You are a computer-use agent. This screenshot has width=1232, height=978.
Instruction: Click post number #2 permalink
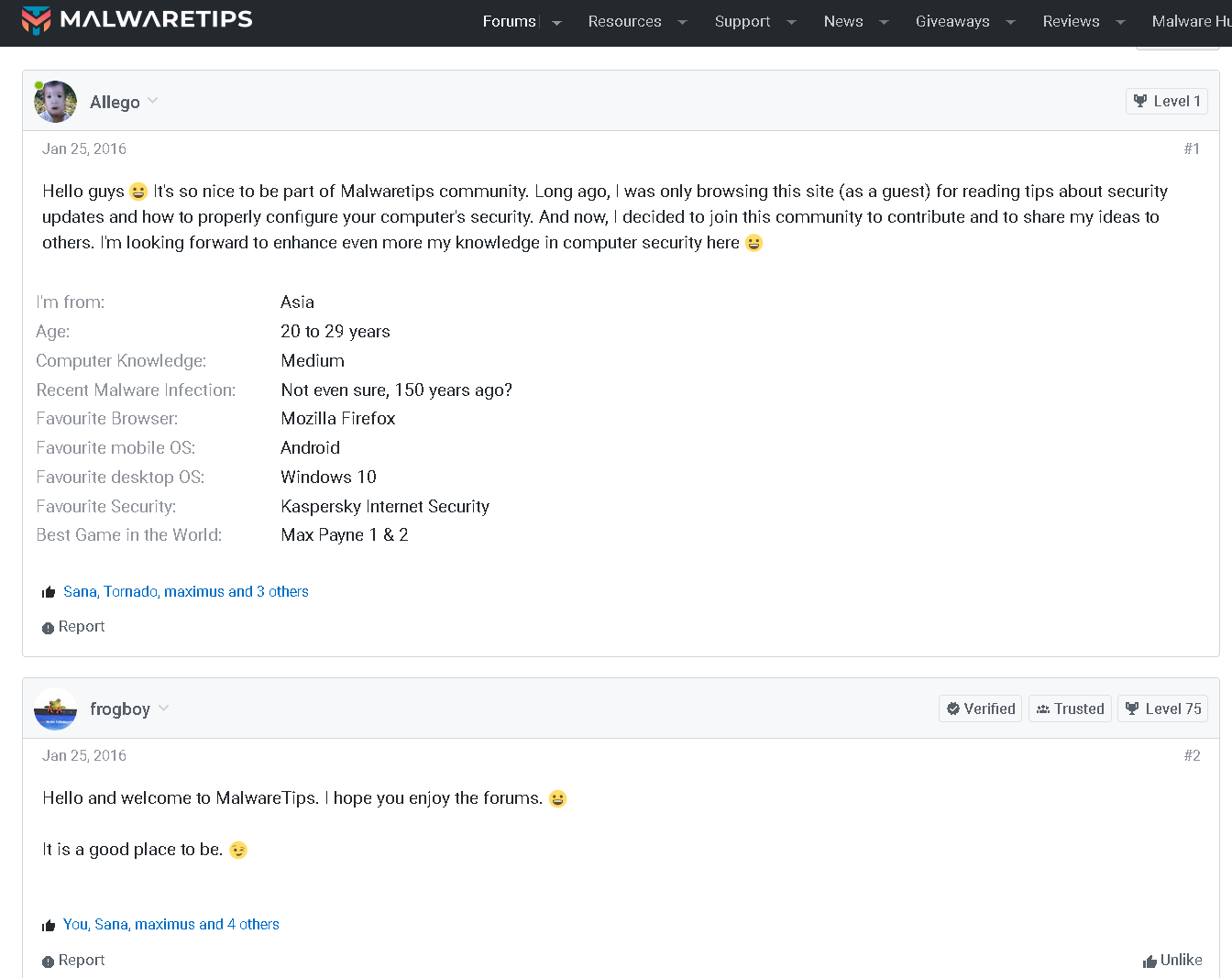point(1192,755)
